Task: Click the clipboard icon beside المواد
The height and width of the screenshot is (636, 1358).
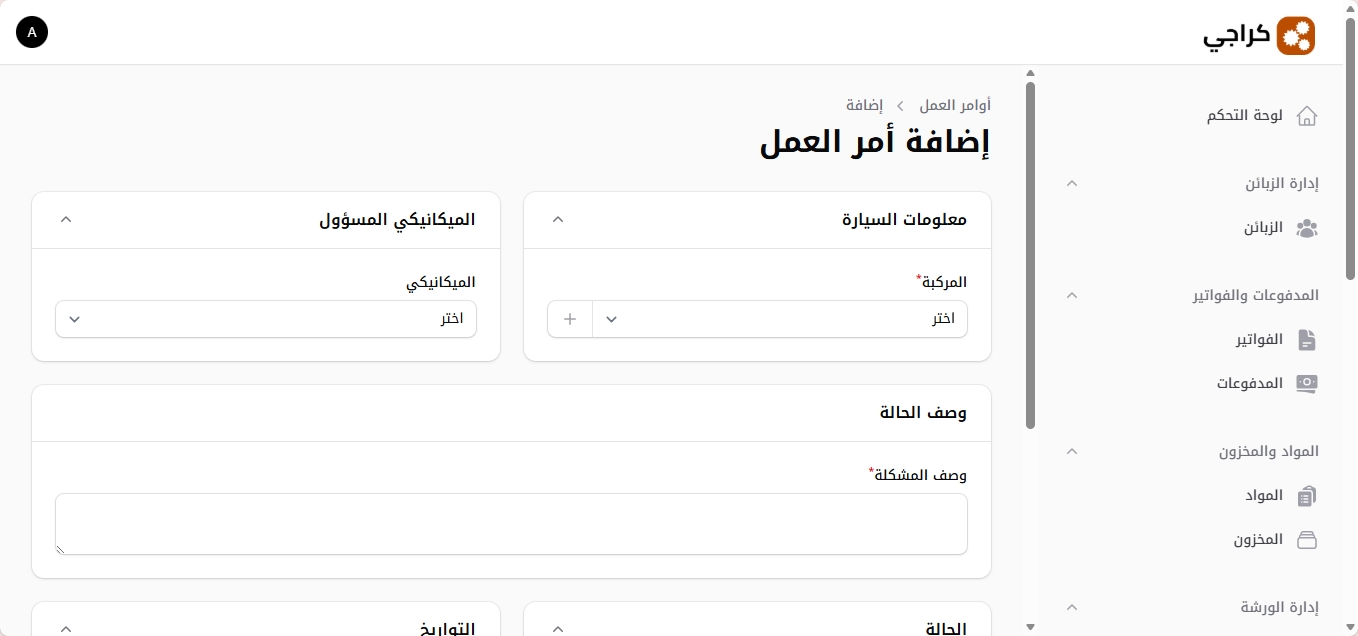Action: click(1306, 496)
